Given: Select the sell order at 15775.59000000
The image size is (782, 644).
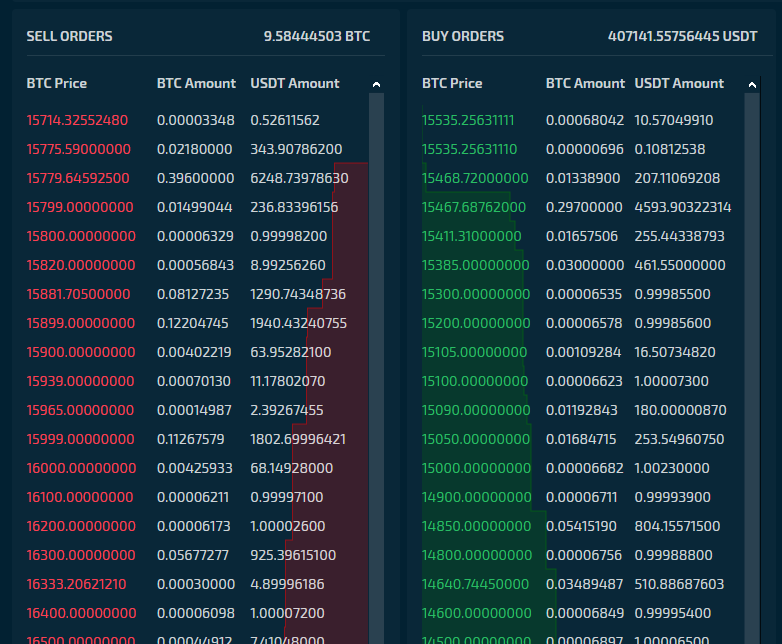Looking at the screenshot, I should (x=197, y=149).
